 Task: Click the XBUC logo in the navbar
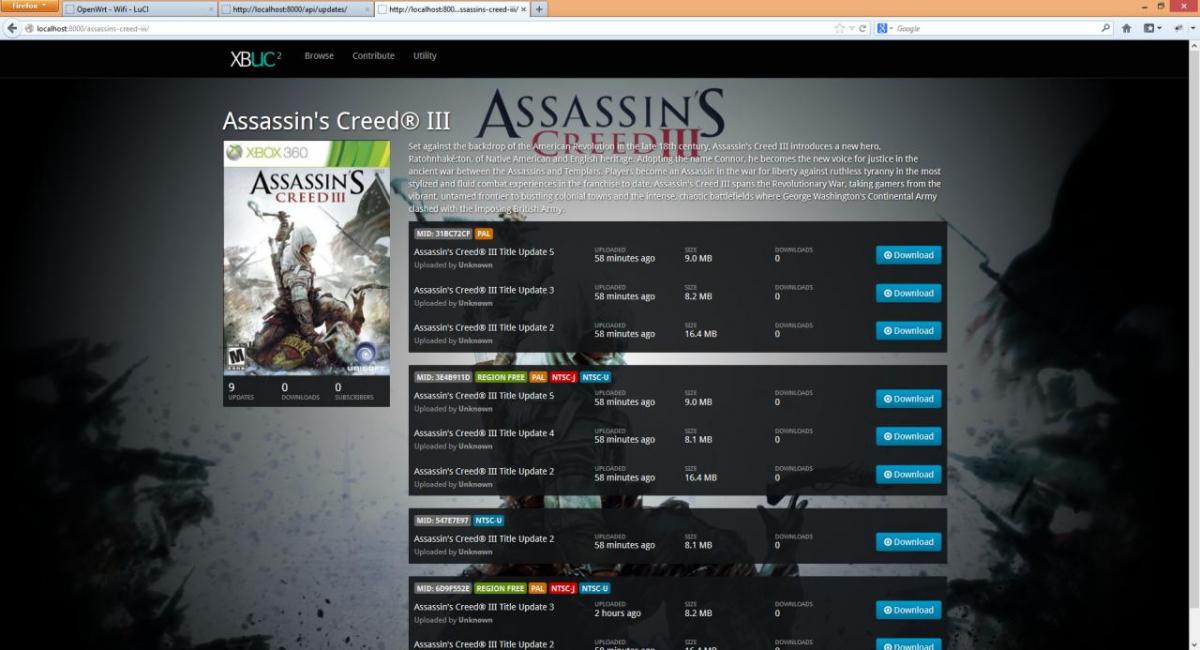coord(255,58)
